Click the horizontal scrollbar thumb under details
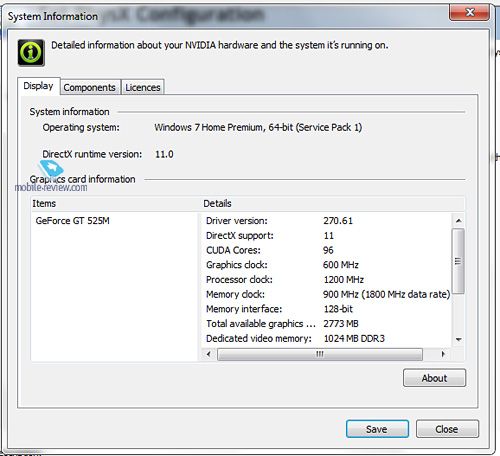500x456 pixels. tap(320, 354)
